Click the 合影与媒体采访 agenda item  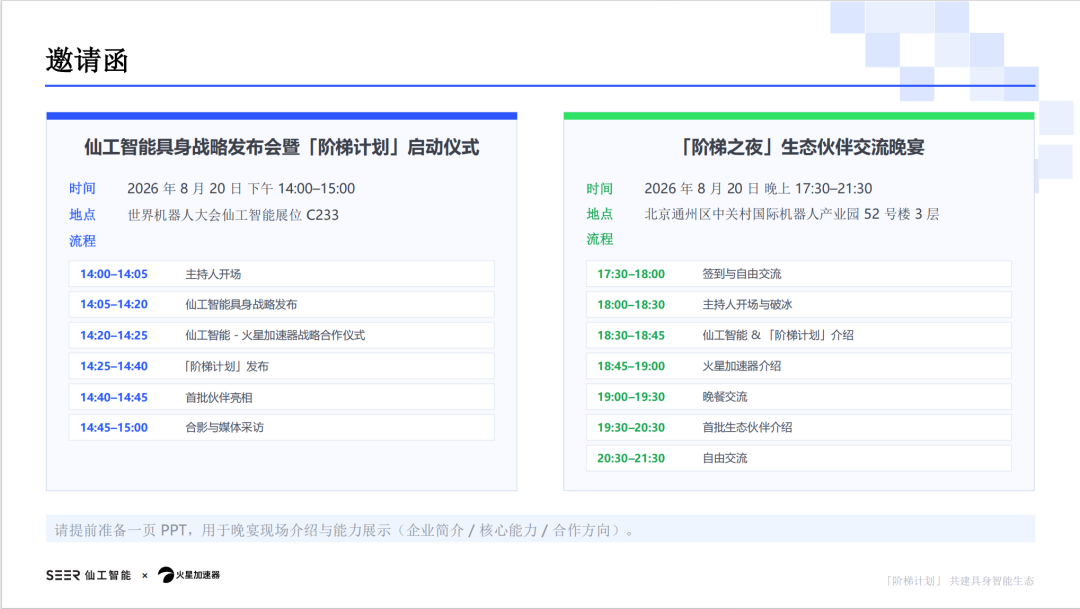(225, 428)
